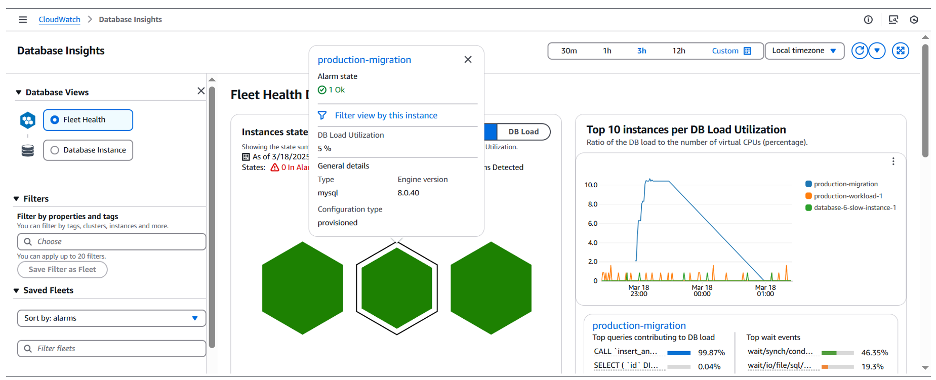Open the three-dot chart options menu
936x380 pixels.
[893, 161]
